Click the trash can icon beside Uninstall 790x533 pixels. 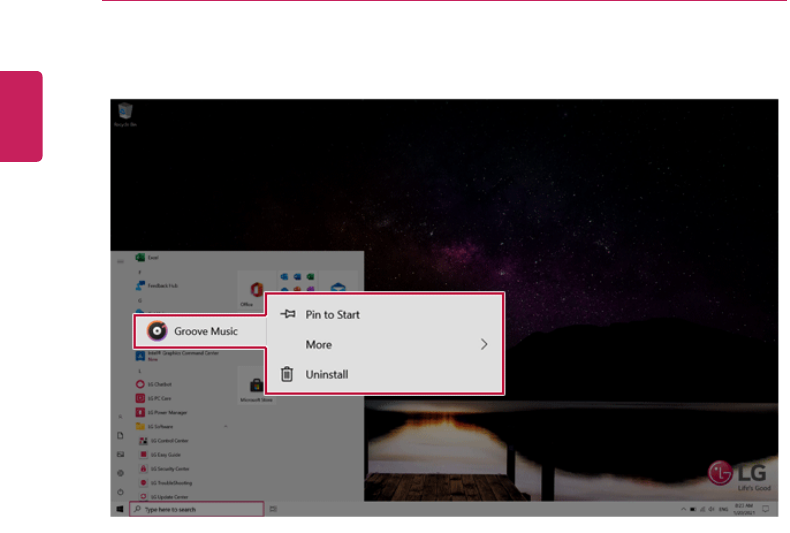[x=287, y=374]
